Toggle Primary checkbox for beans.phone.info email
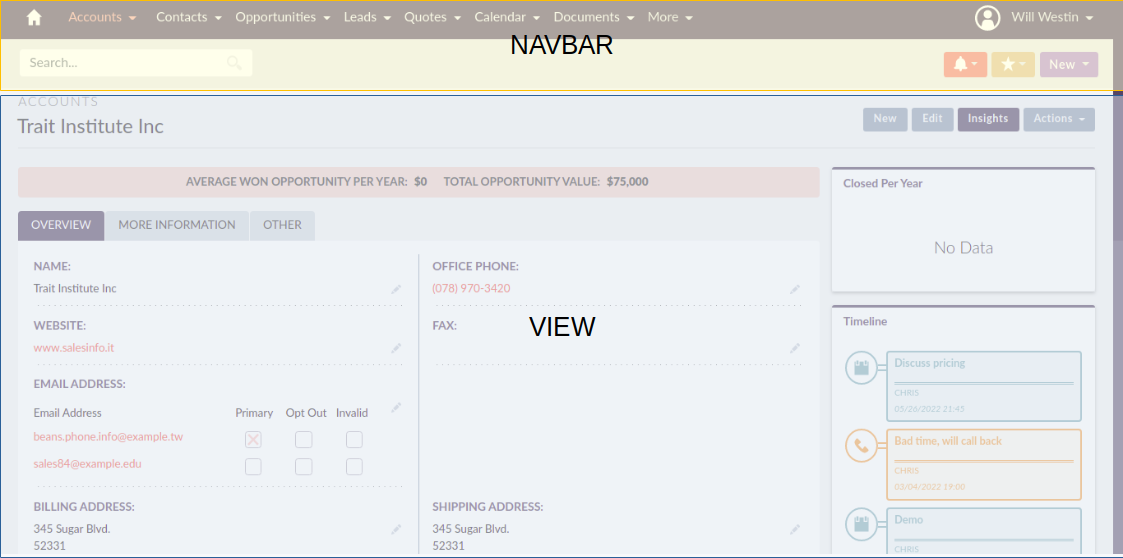Viewport: 1123px width, 558px height. tap(253, 439)
